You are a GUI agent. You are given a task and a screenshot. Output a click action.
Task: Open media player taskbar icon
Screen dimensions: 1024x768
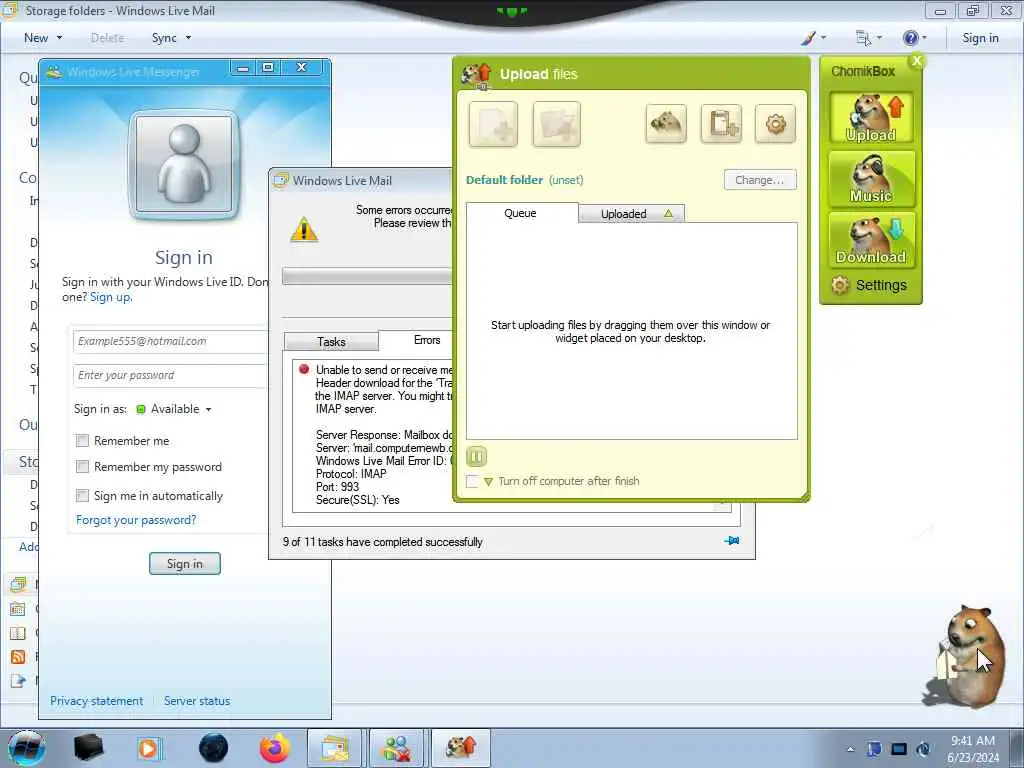click(x=149, y=748)
